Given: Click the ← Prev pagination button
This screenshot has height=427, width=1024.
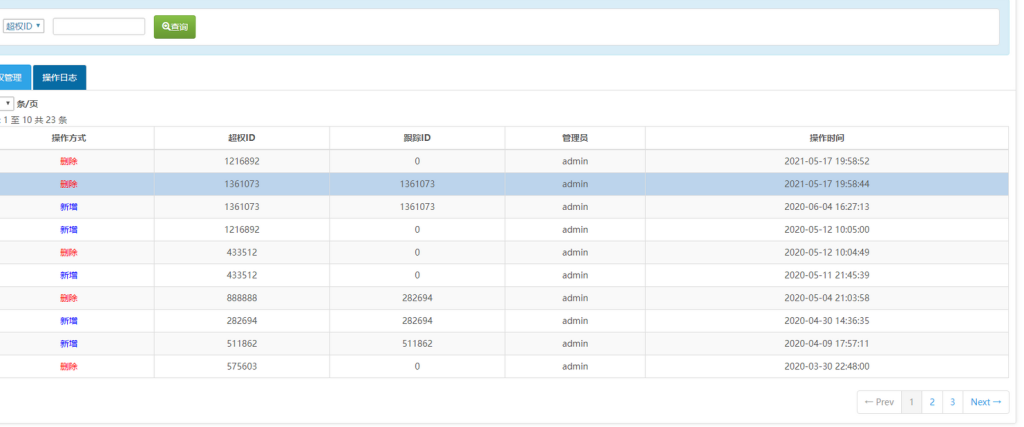Looking at the screenshot, I should click(879, 402).
